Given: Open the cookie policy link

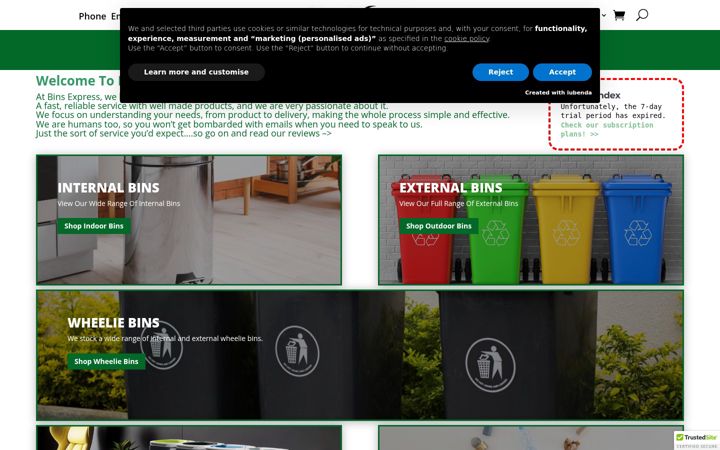Looking at the screenshot, I should tap(467, 39).
